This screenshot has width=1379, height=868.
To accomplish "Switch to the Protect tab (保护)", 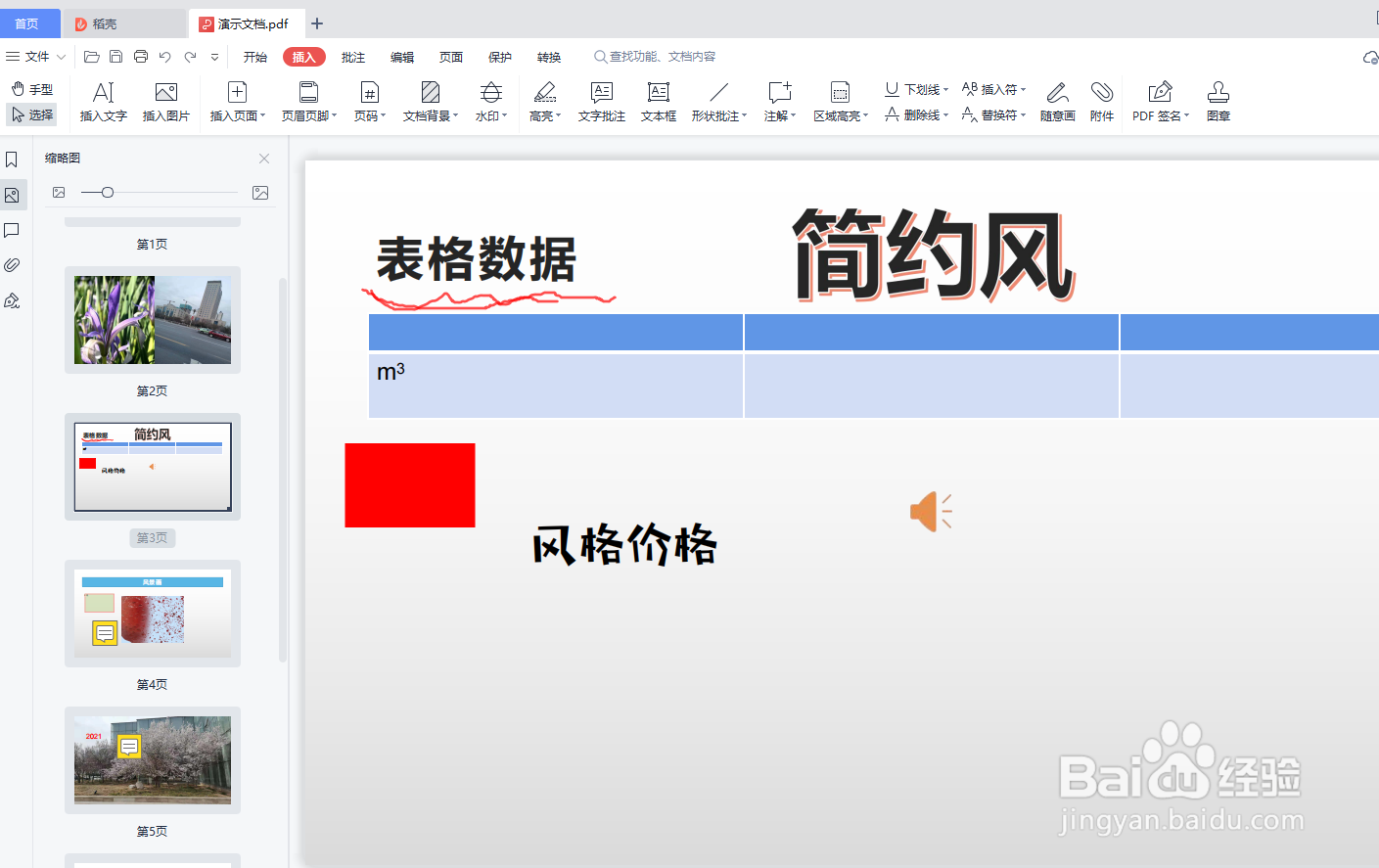I will (x=500, y=57).
